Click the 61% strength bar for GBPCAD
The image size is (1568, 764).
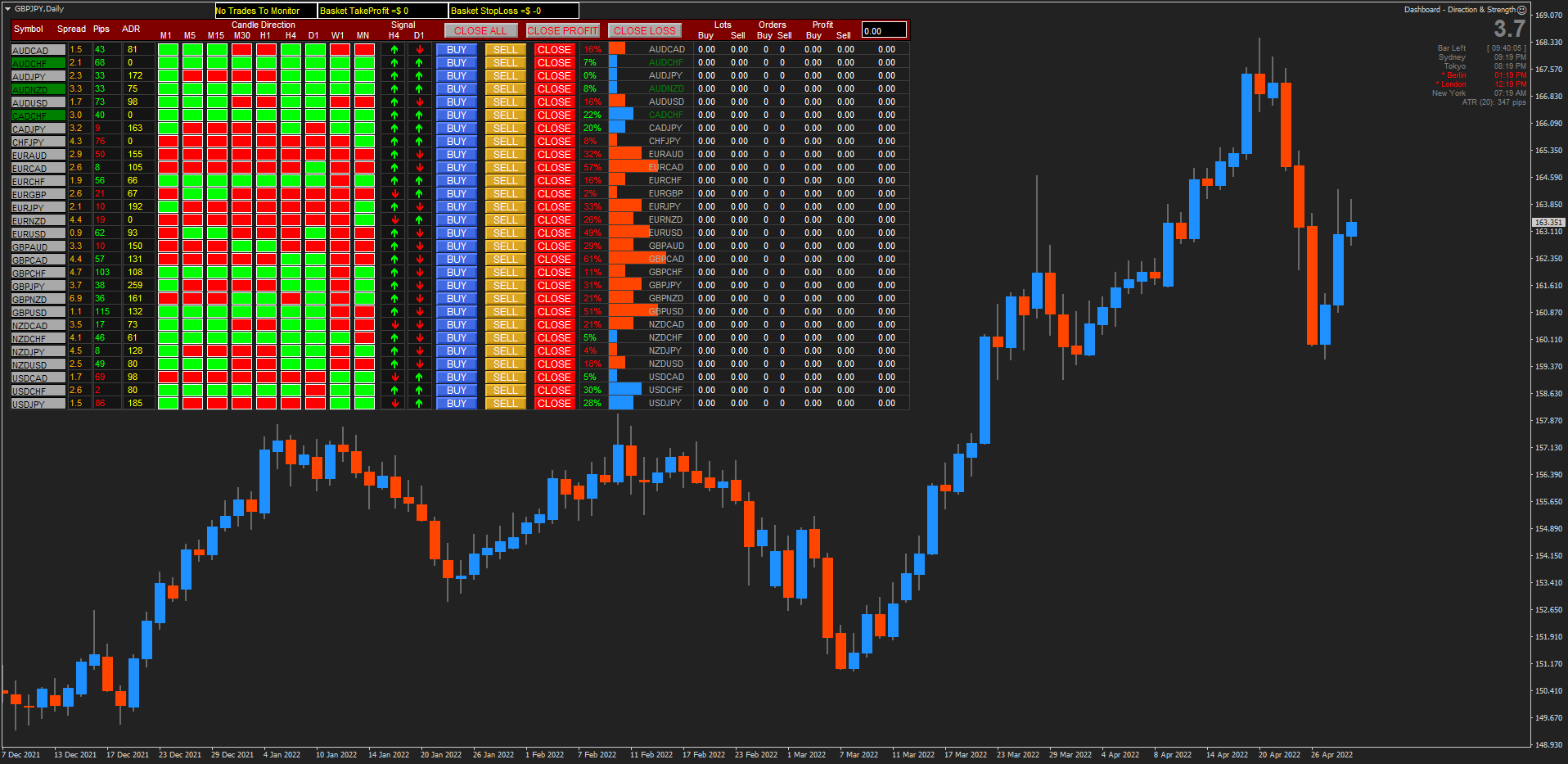637,260
